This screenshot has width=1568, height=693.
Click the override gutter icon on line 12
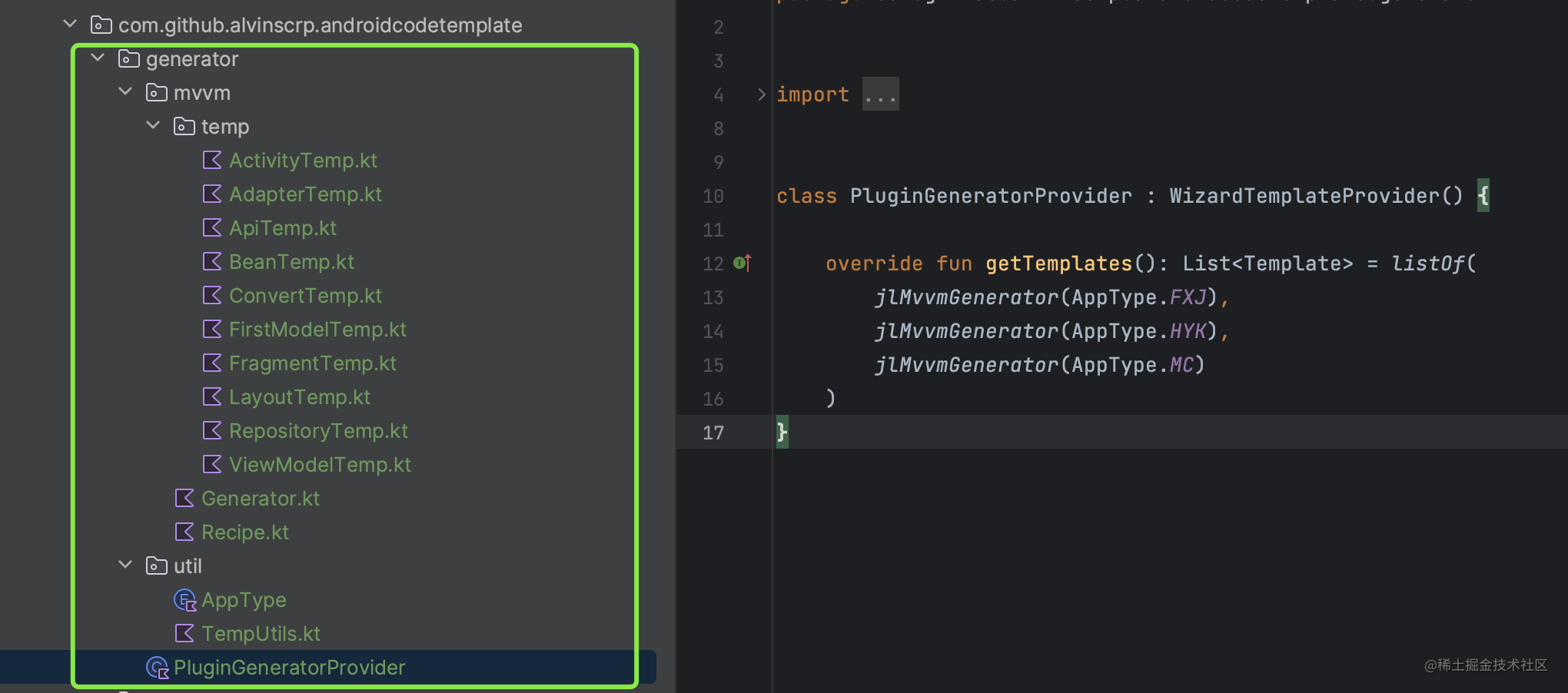tap(742, 263)
